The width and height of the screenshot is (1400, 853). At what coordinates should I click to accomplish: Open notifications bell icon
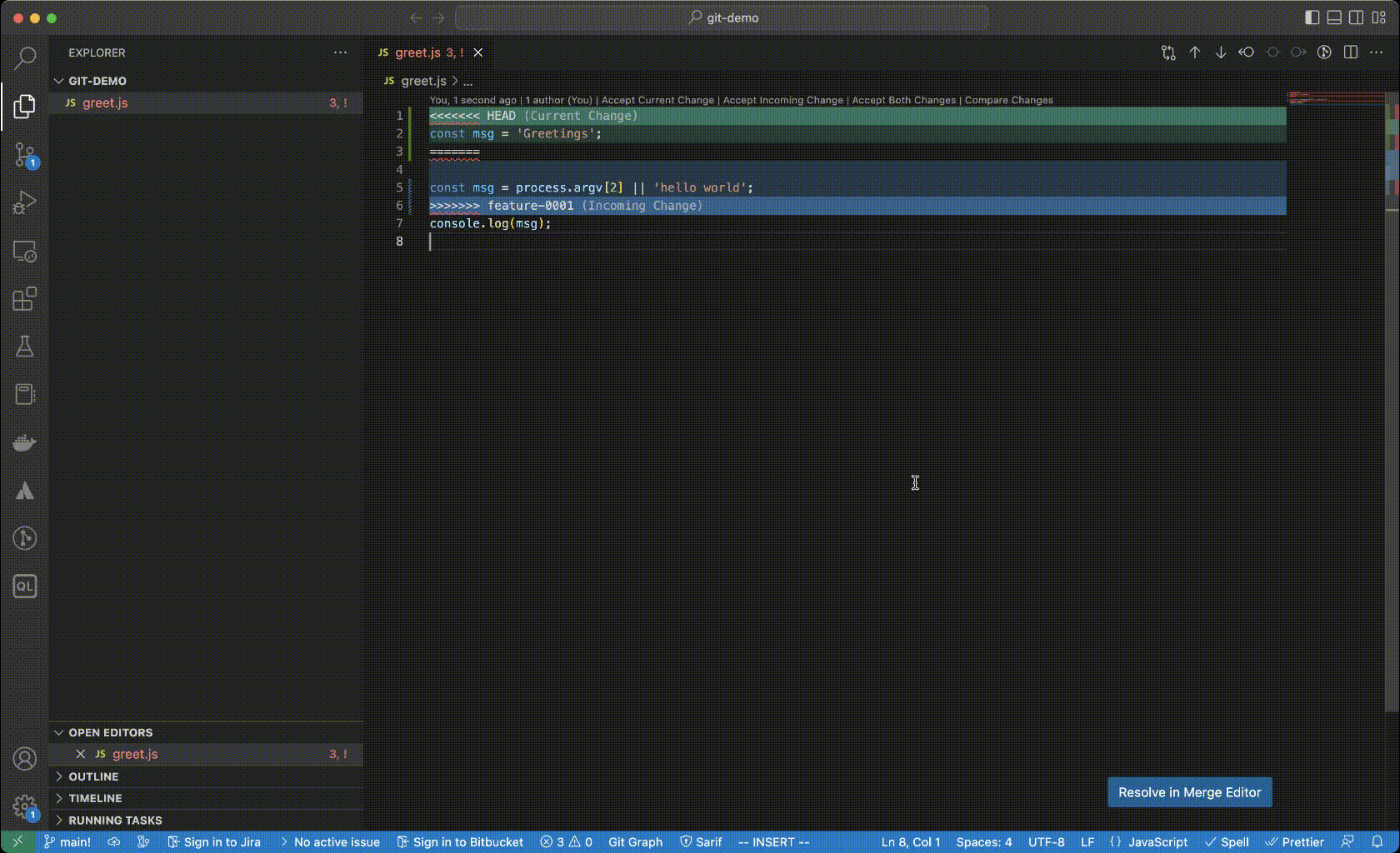1377,842
